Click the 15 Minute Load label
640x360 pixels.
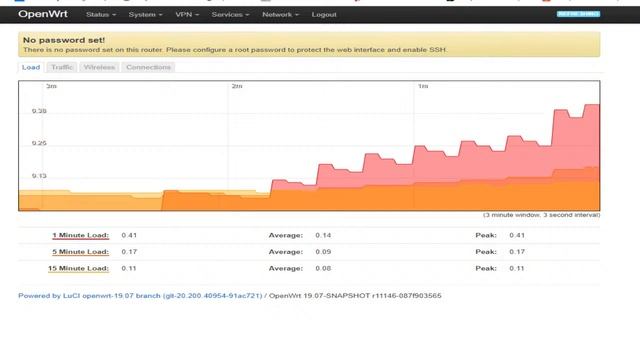(78, 269)
